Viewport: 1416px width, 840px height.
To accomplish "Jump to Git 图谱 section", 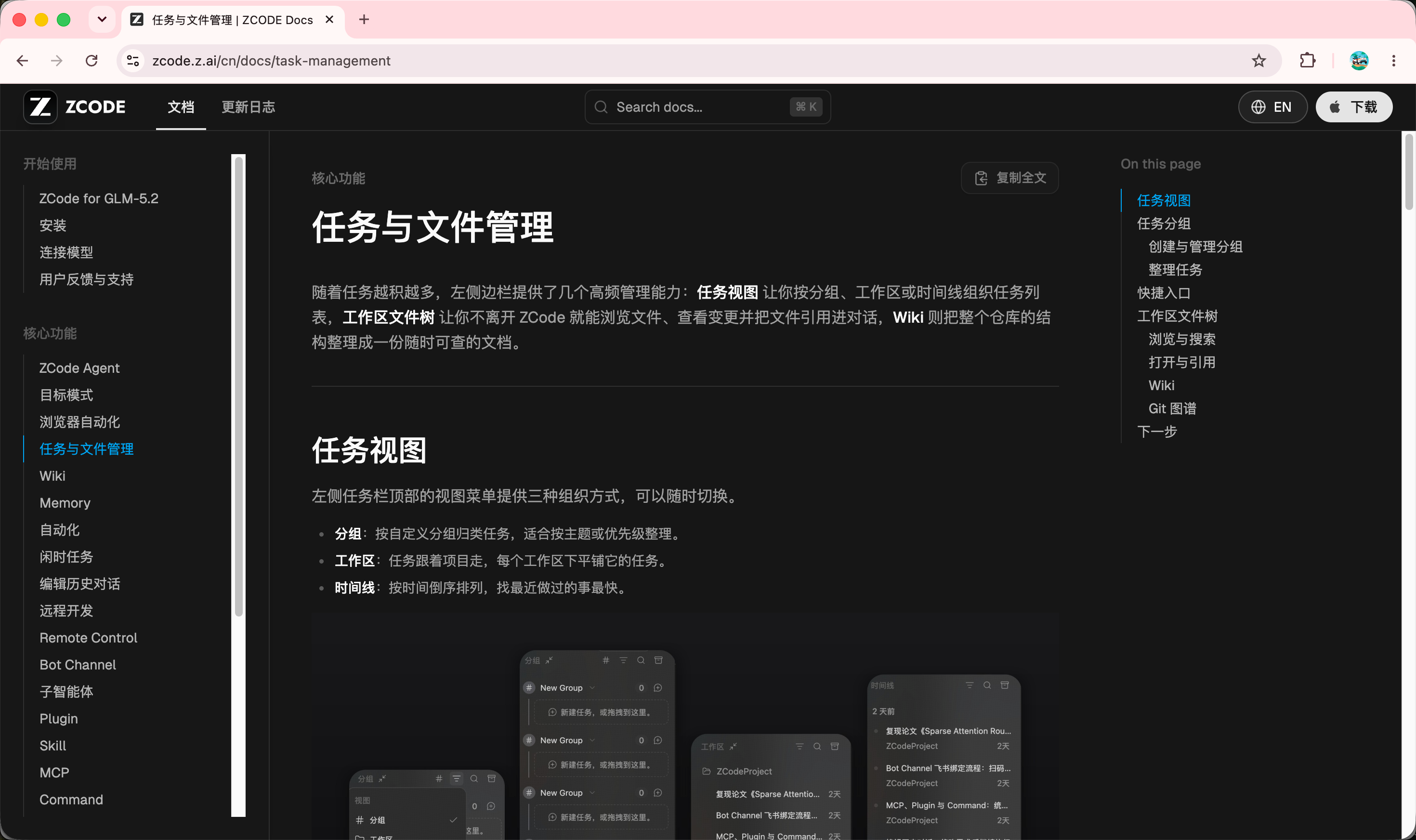I will (1172, 409).
